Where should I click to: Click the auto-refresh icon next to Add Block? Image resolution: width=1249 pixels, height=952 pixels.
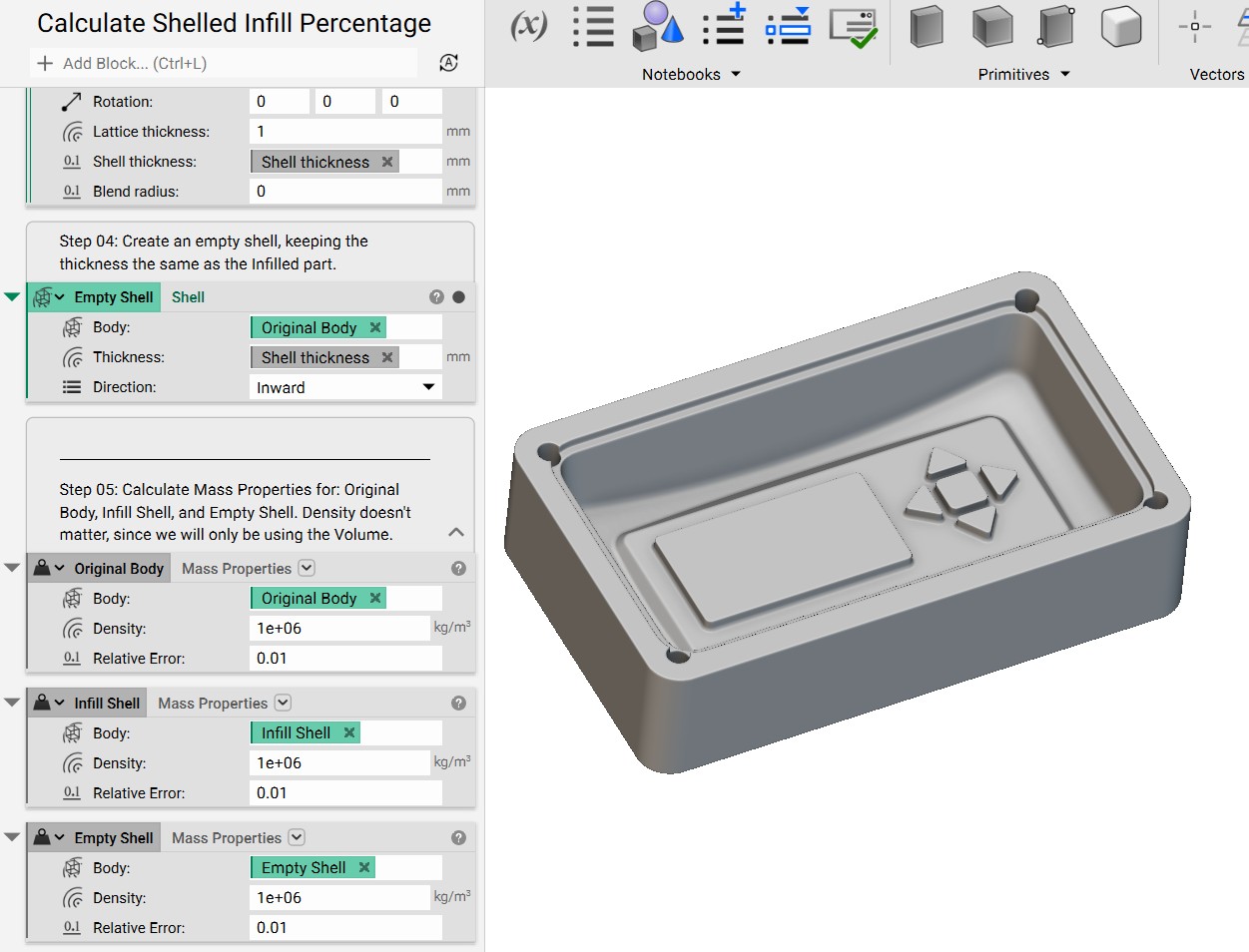449,63
